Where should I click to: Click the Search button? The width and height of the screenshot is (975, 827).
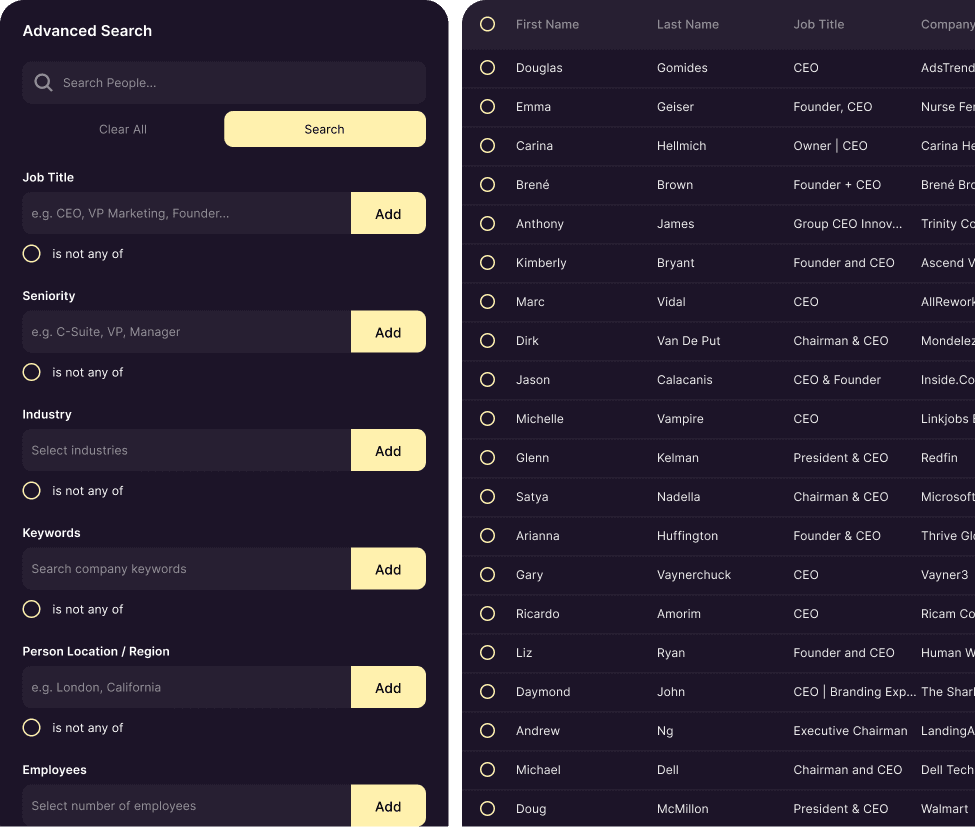(x=324, y=129)
